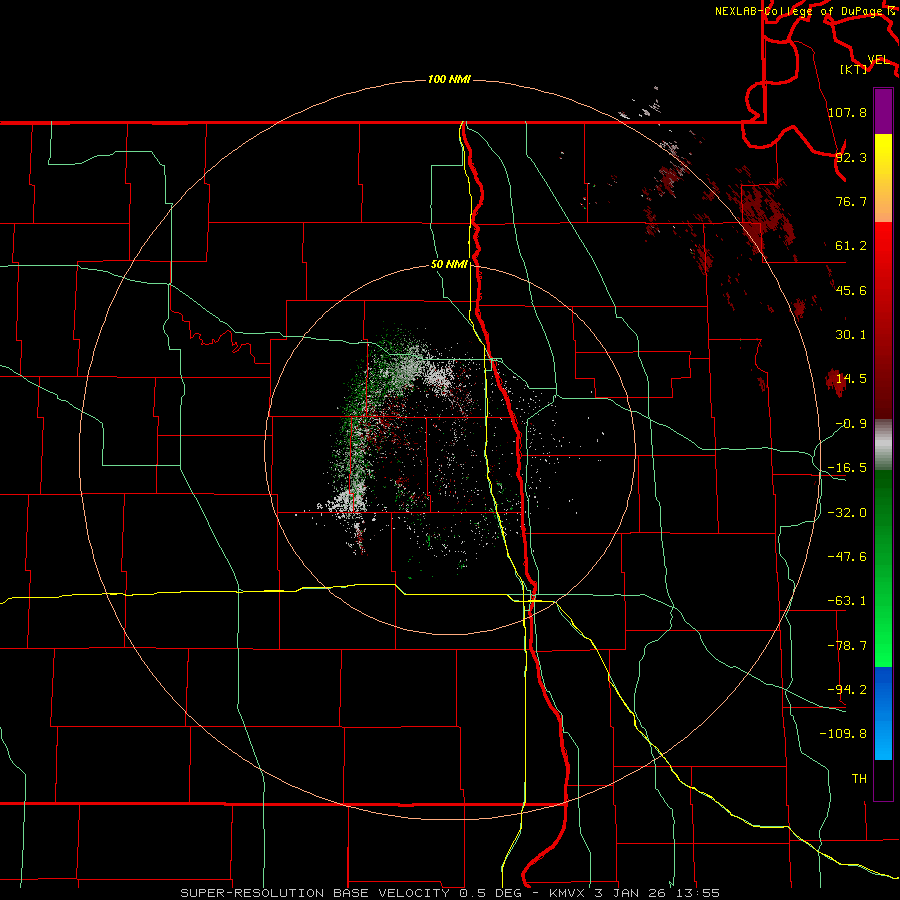The height and width of the screenshot is (900, 900).
Task: Click the 14.5 legend value
Action: pyautogui.click(x=851, y=379)
